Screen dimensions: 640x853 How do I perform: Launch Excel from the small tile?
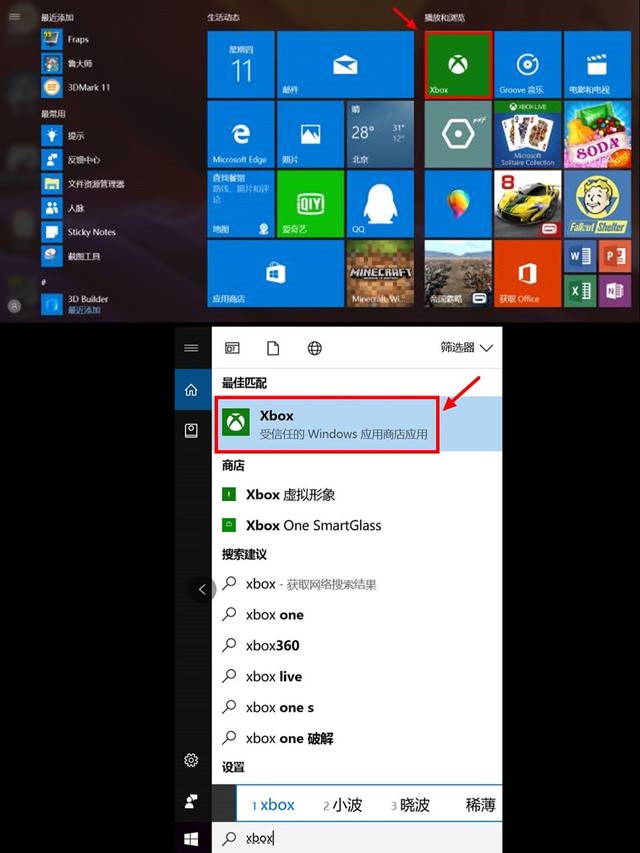pyautogui.click(x=580, y=290)
